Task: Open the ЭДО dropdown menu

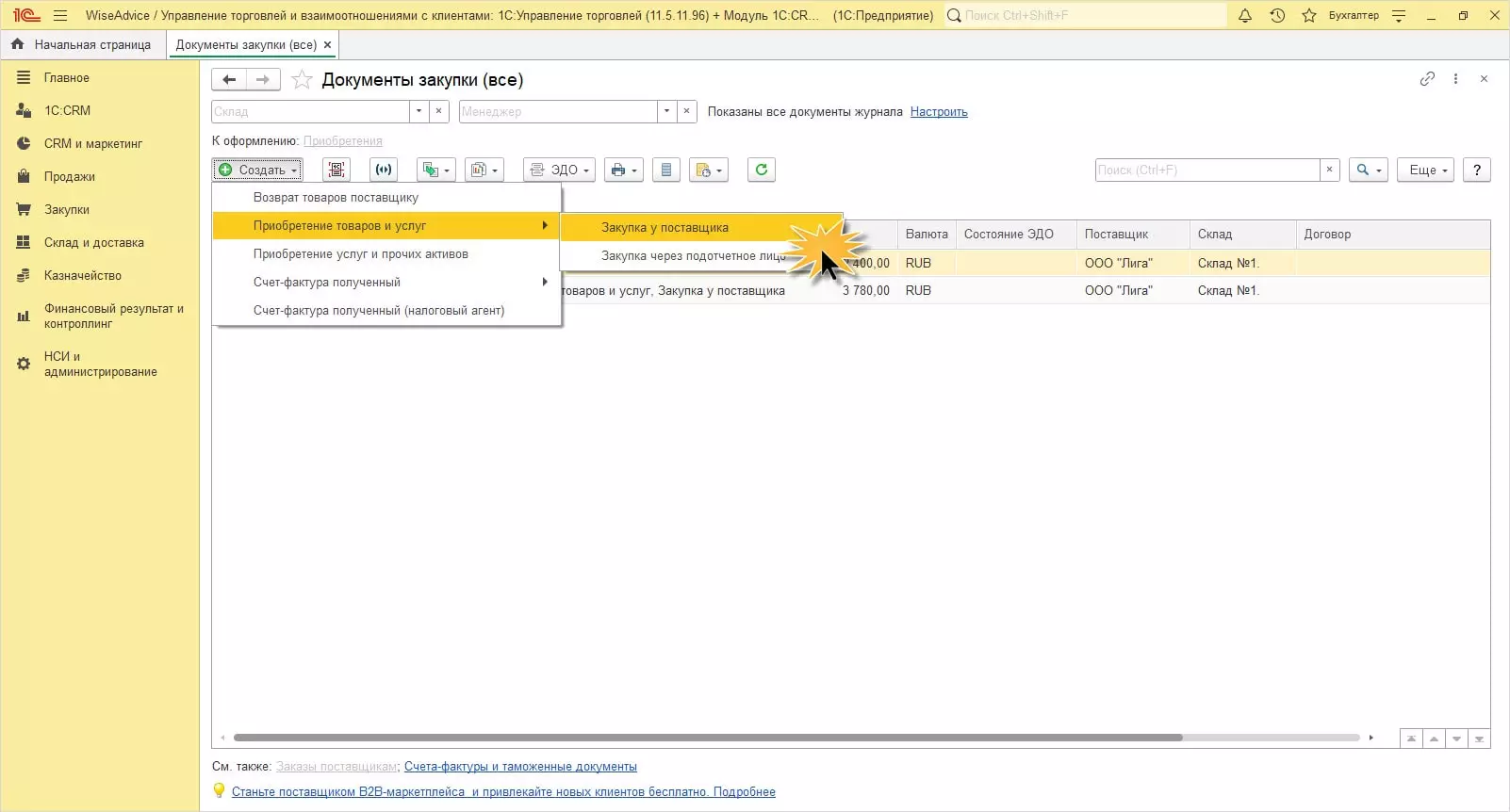Action: pyautogui.click(x=560, y=170)
